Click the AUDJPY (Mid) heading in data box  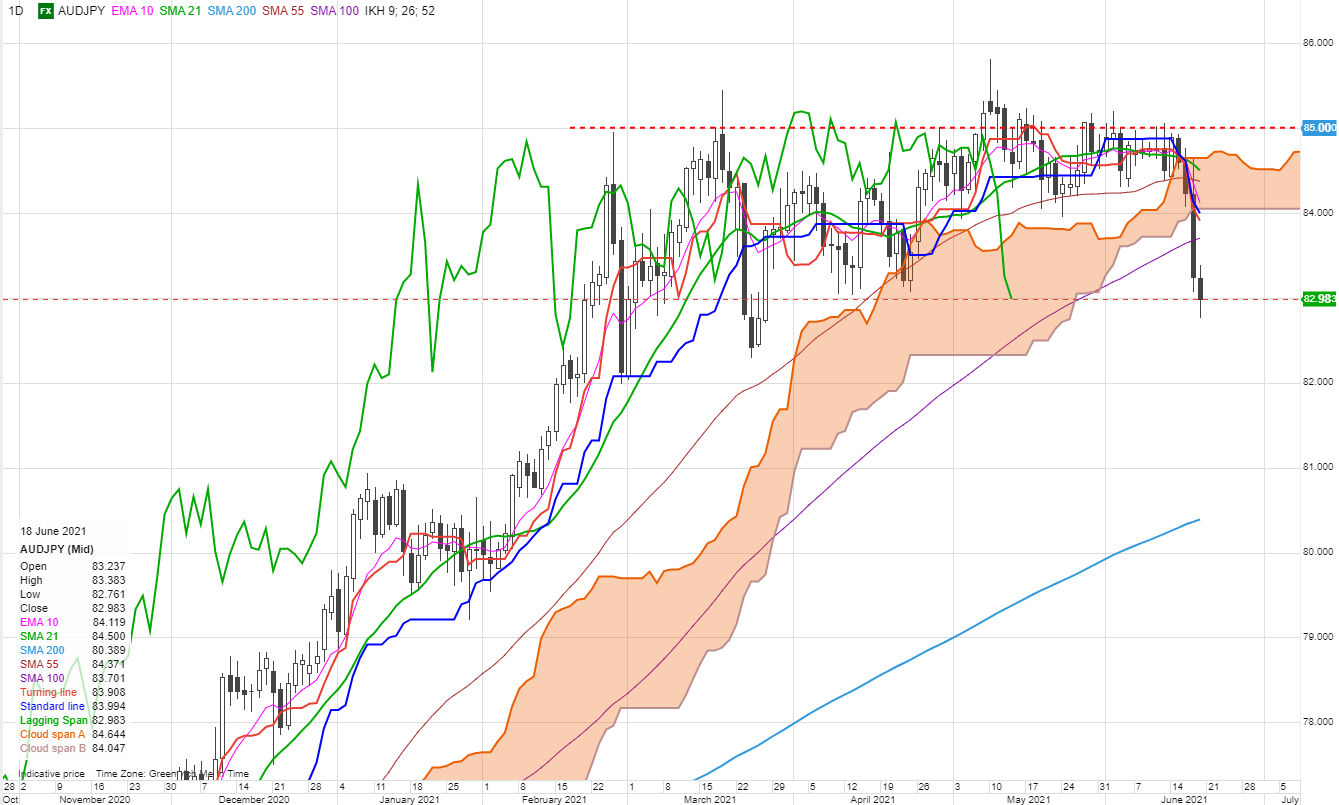click(x=57, y=550)
